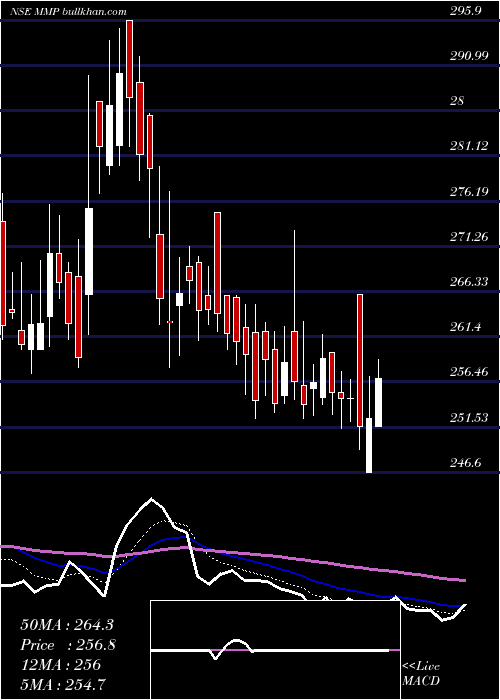Click the 12MA : 256 readout
Image resolution: width=500 pixels, height=700 pixels.
click(60, 665)
